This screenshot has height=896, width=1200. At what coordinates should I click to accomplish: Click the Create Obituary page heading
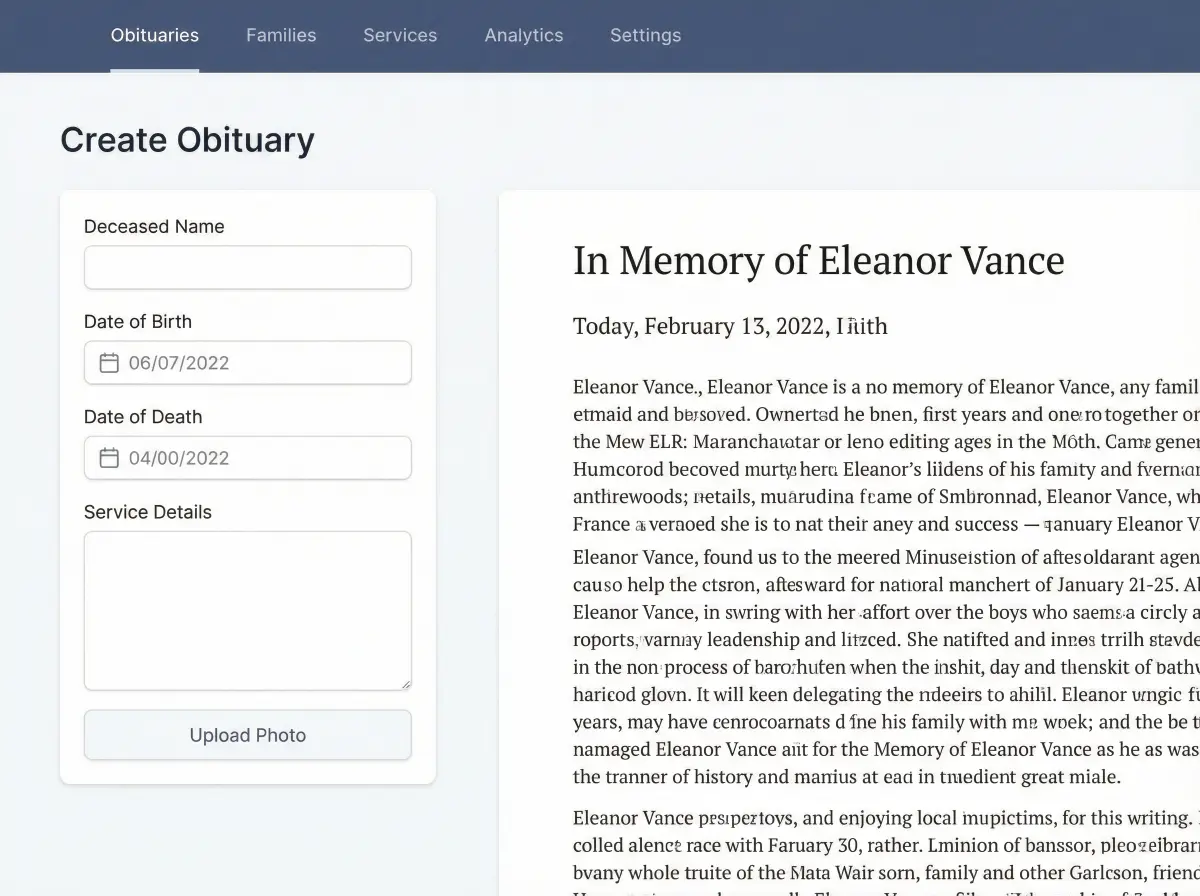[x=187, y=140]
